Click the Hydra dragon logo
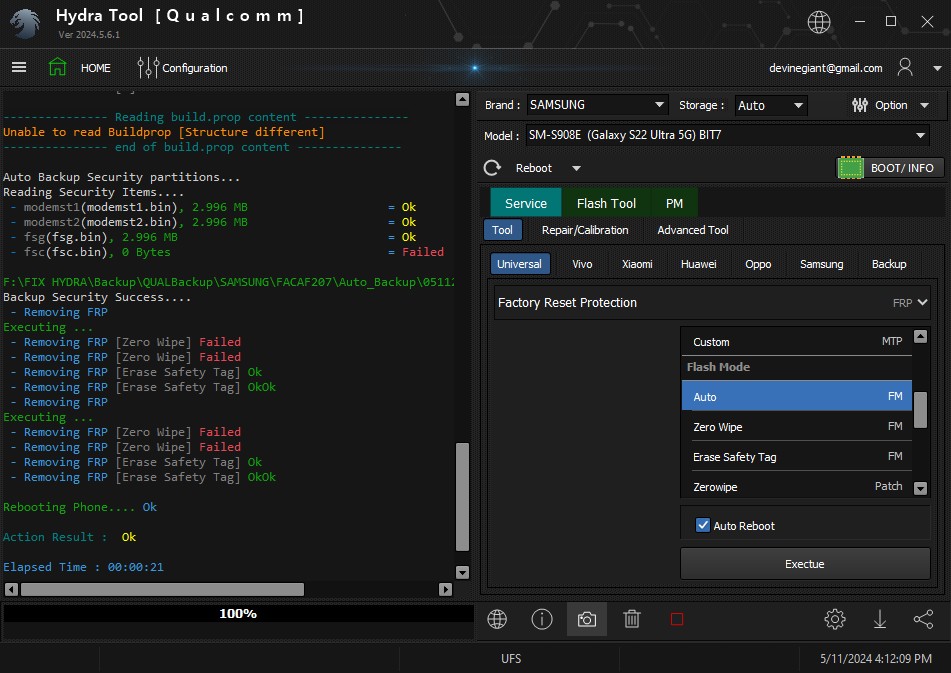The image size is (951, 673). (25, 24)
